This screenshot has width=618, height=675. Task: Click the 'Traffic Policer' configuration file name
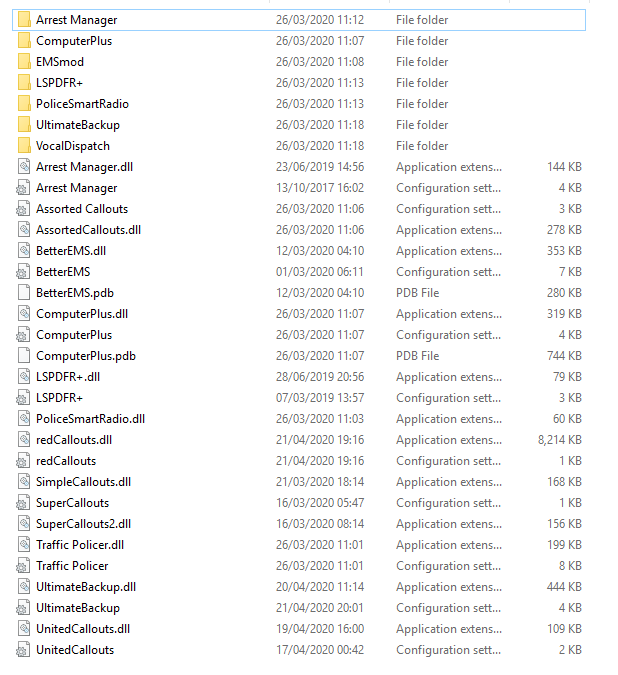(x=72, y=566)
